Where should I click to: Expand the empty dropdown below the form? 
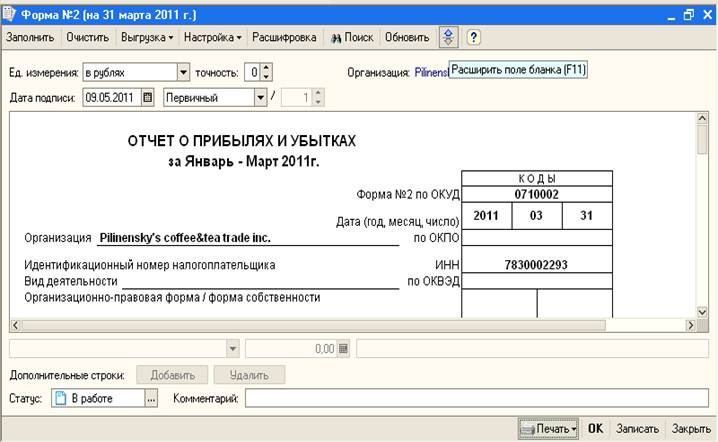[233, 349]
